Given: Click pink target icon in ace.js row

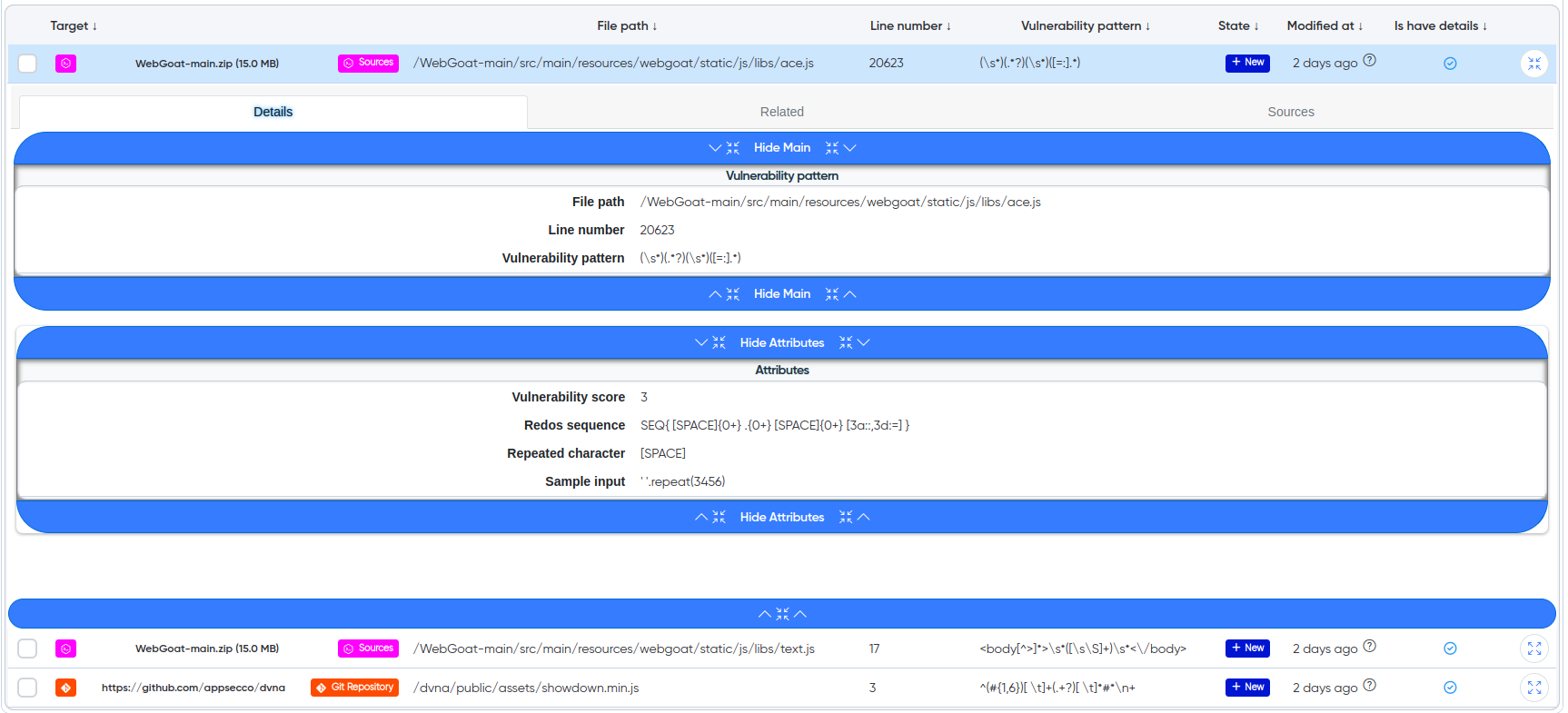Looking at the screenshot, I should [65, 64].
